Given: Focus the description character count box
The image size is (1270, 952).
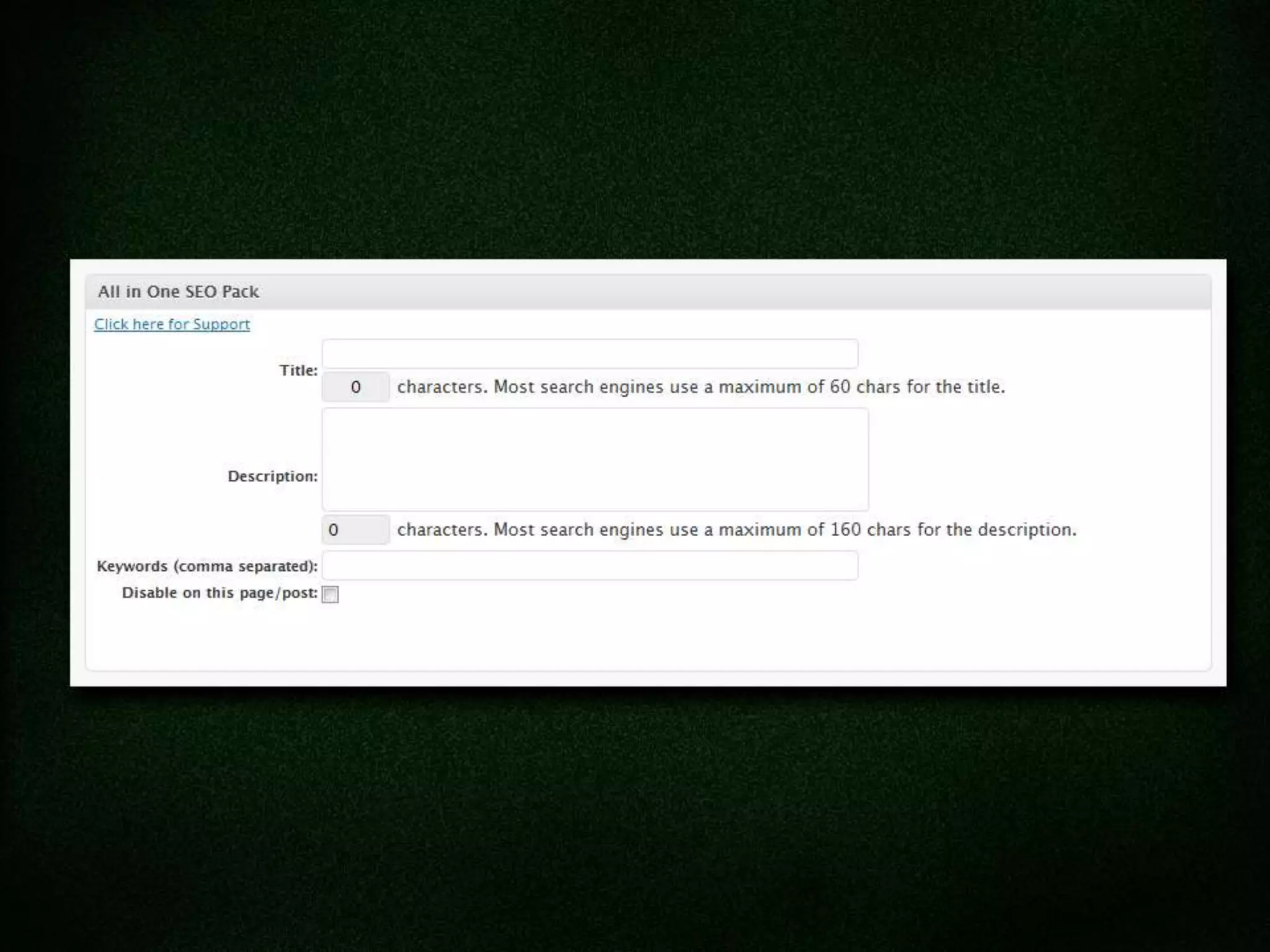Looking at the screenshot, I should tap(355, 530).
